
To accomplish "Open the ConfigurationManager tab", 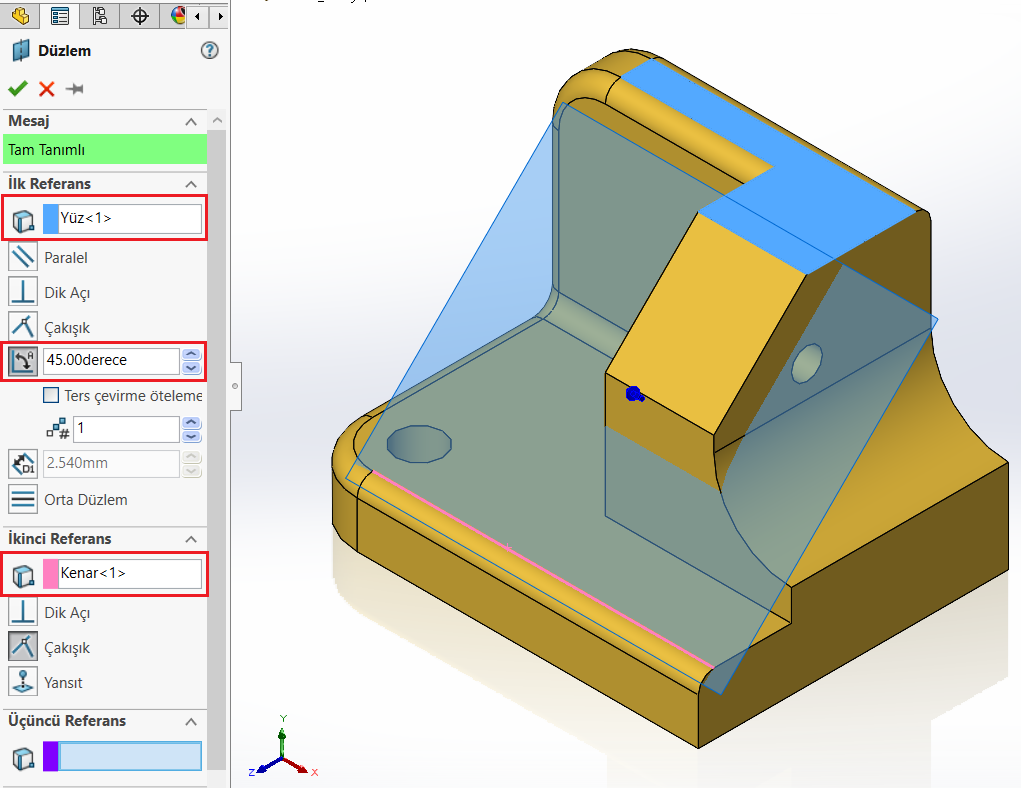I will (99, 16).
